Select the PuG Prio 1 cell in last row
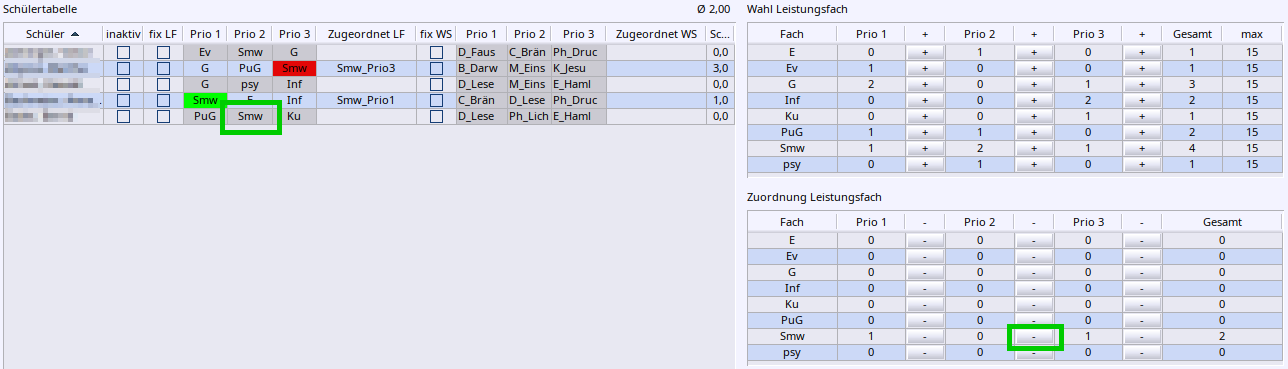1288x369 pixels. click(205, 116)
